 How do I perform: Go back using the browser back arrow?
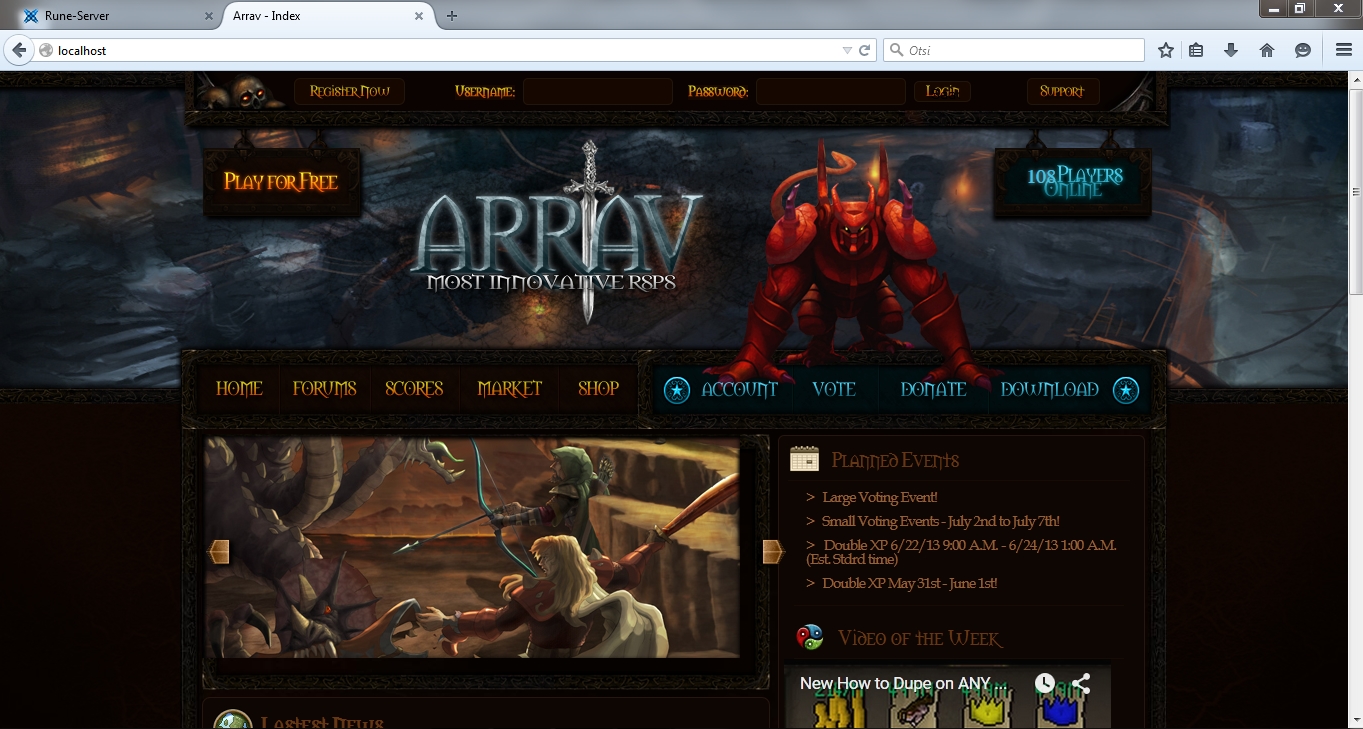18,50
